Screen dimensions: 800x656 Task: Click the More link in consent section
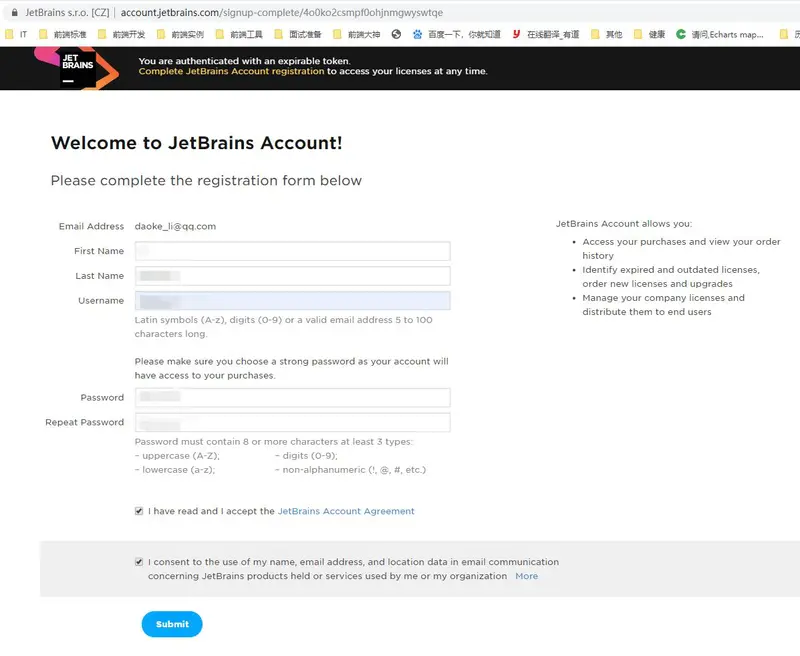[526, 576]
